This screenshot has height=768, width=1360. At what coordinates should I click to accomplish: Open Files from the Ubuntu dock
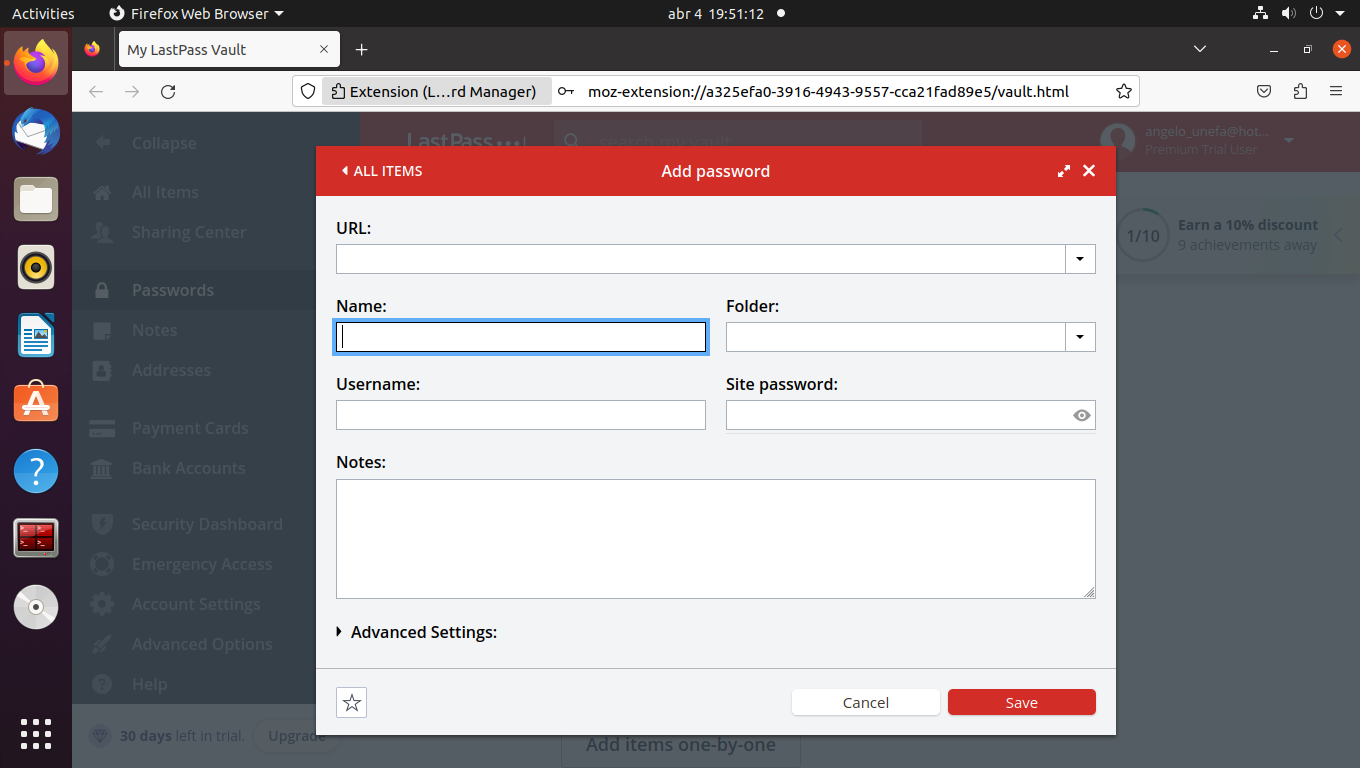36,199
